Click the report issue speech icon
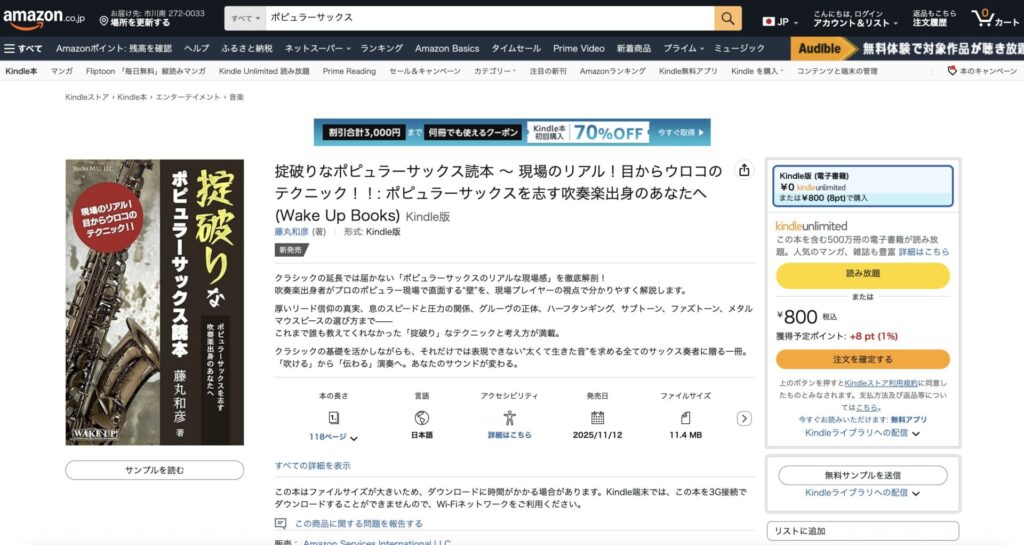Viewport: 1024px width, 545px height. click(281, 523)
